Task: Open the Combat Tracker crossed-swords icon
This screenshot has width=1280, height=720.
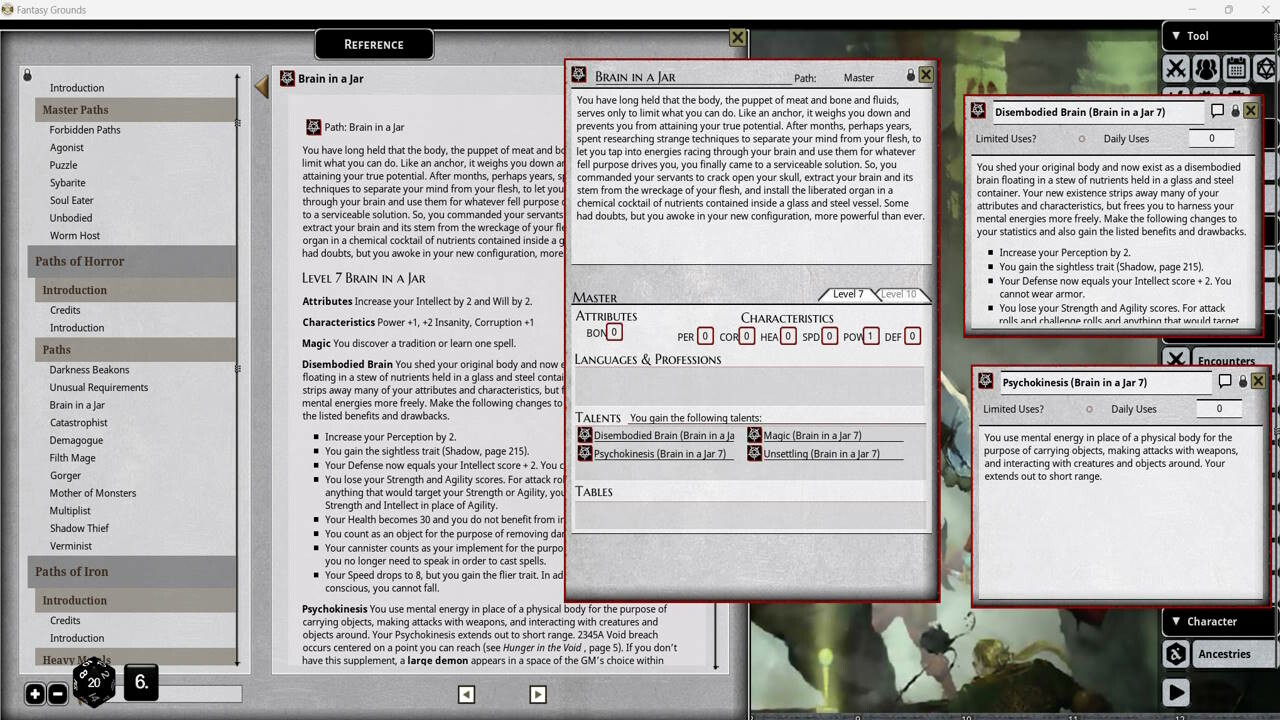Action: [x=1176, y=68]
